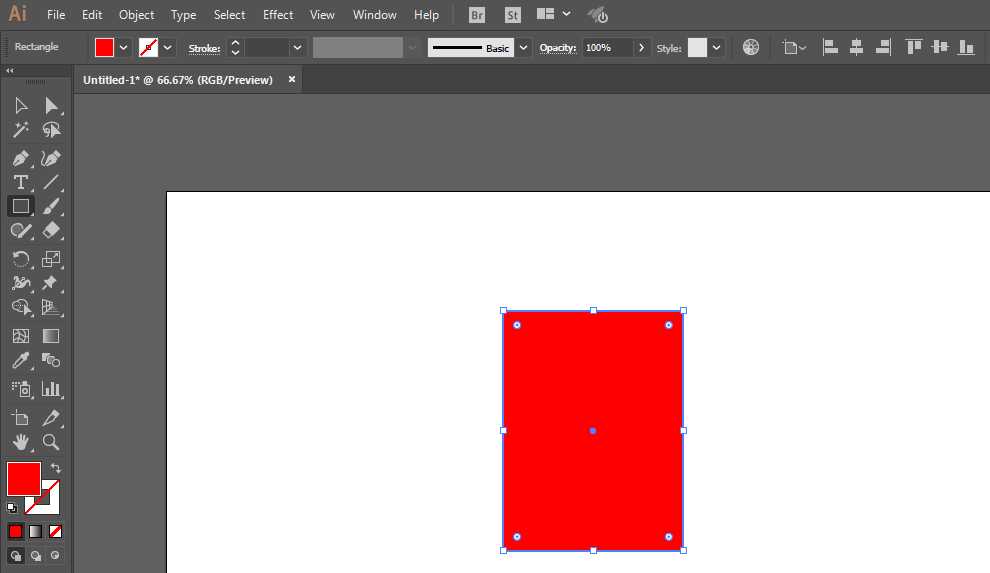
Task: Click the red fill swatch in control bar
Action: (x=104, y=47)
